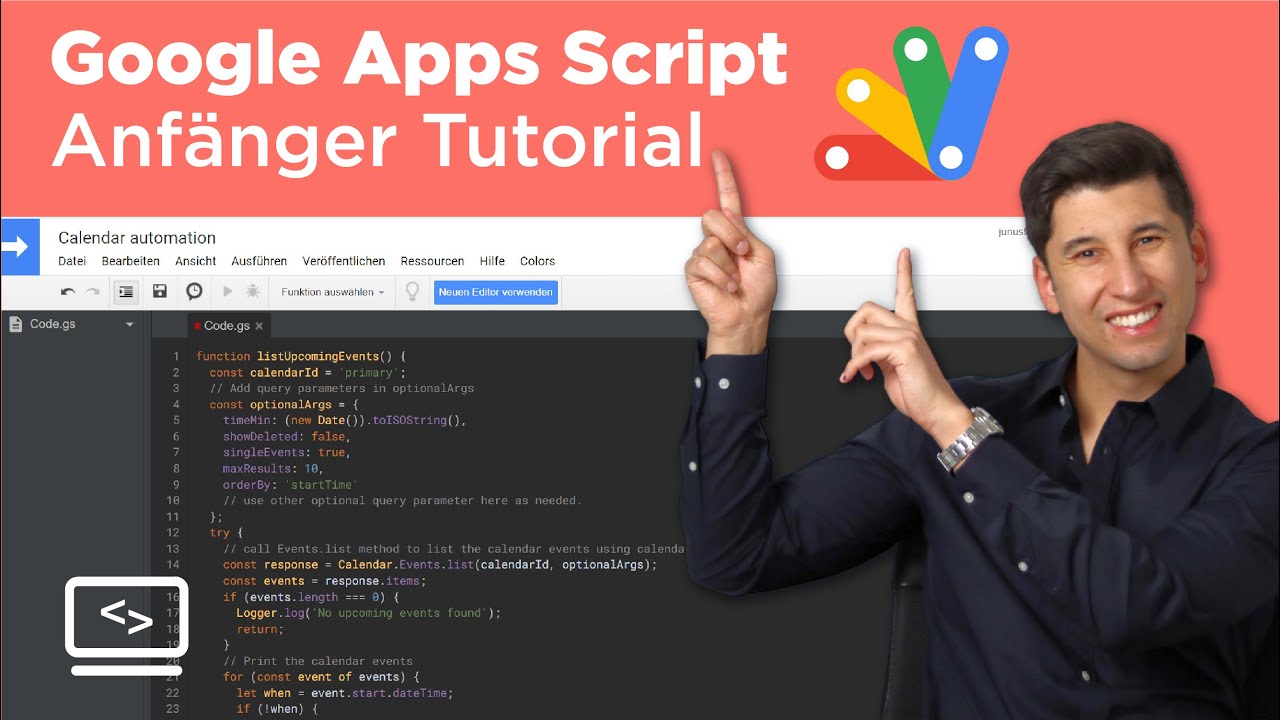Click the Logger.log 'No upcoming events found' line
Viewport: 1280px width, 720px height.
click(368, 612)
